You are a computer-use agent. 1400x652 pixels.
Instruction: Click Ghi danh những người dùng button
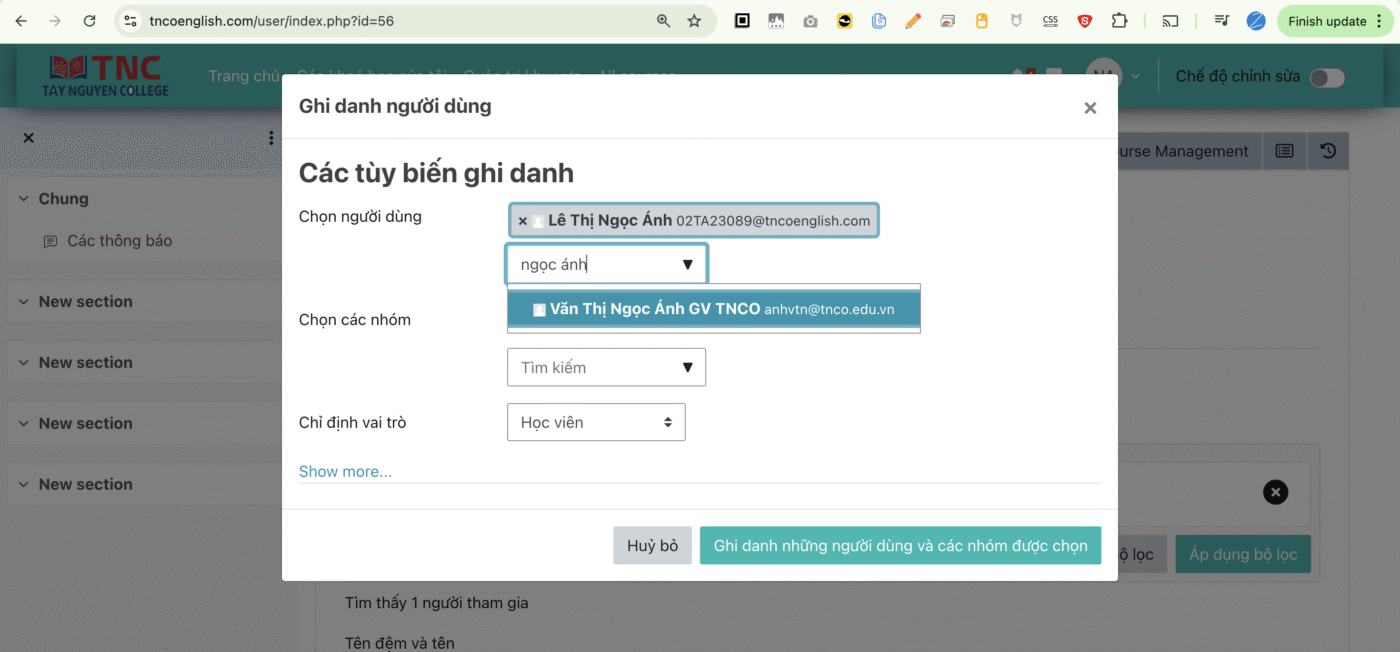(900, 546)
